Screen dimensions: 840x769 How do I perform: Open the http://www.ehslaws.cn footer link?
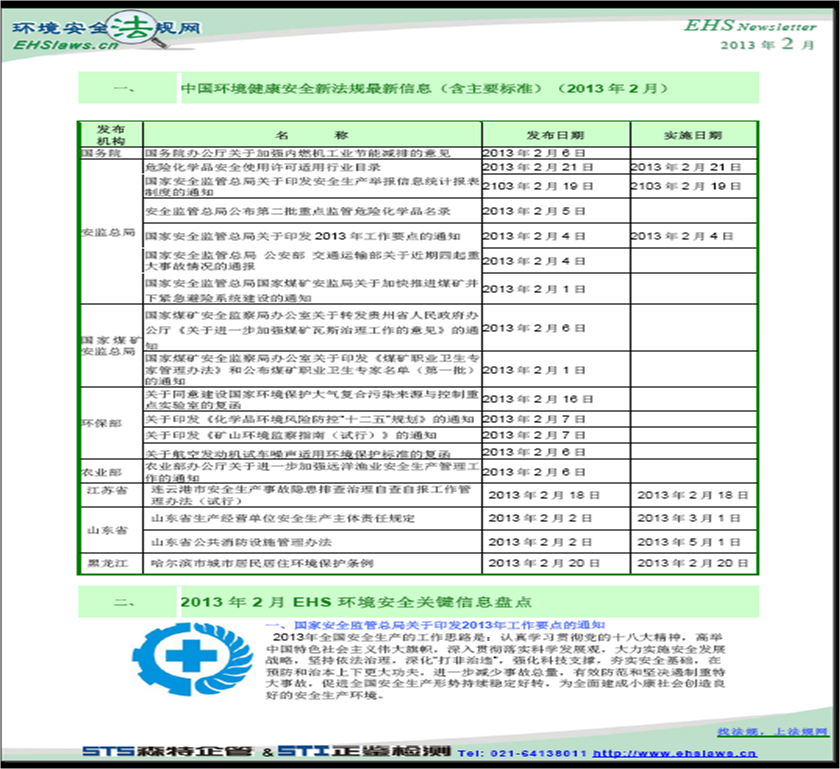pos(674,753)
